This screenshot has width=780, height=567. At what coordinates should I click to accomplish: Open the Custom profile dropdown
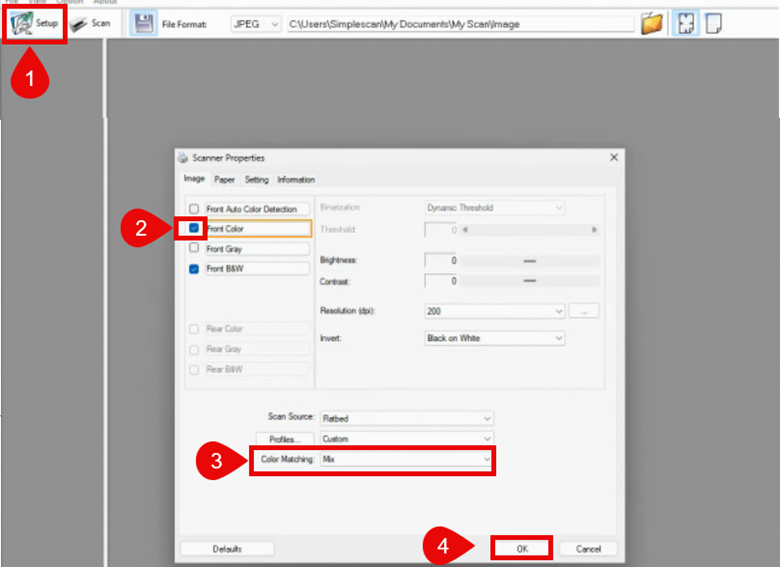coord(406,439)
